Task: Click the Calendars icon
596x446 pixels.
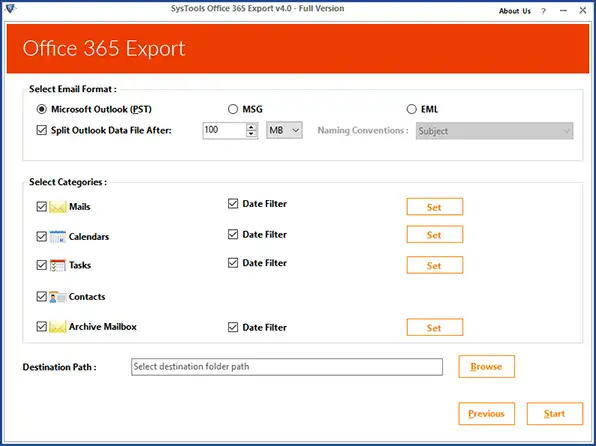Action: pos(58,236)
